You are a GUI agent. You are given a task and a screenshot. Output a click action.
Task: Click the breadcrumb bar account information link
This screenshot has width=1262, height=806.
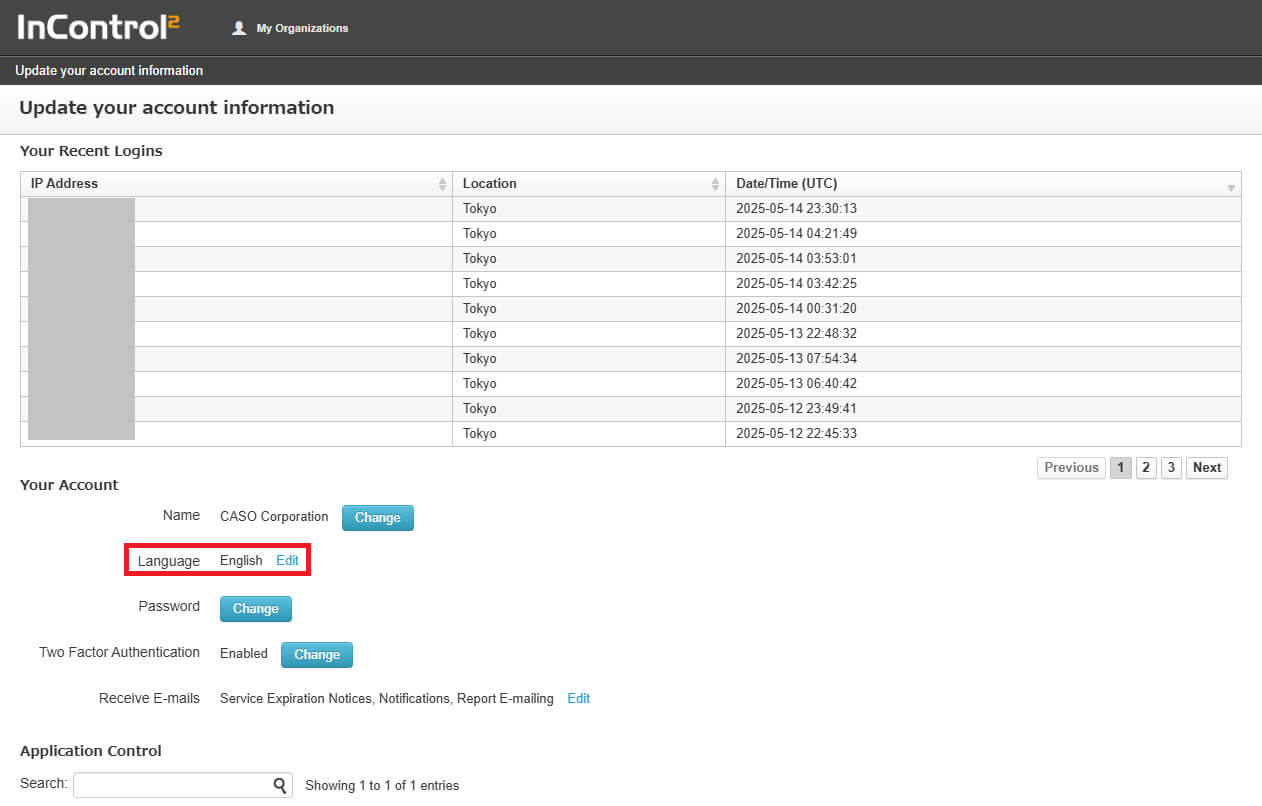pyautogui.click(x=109, y=71)
